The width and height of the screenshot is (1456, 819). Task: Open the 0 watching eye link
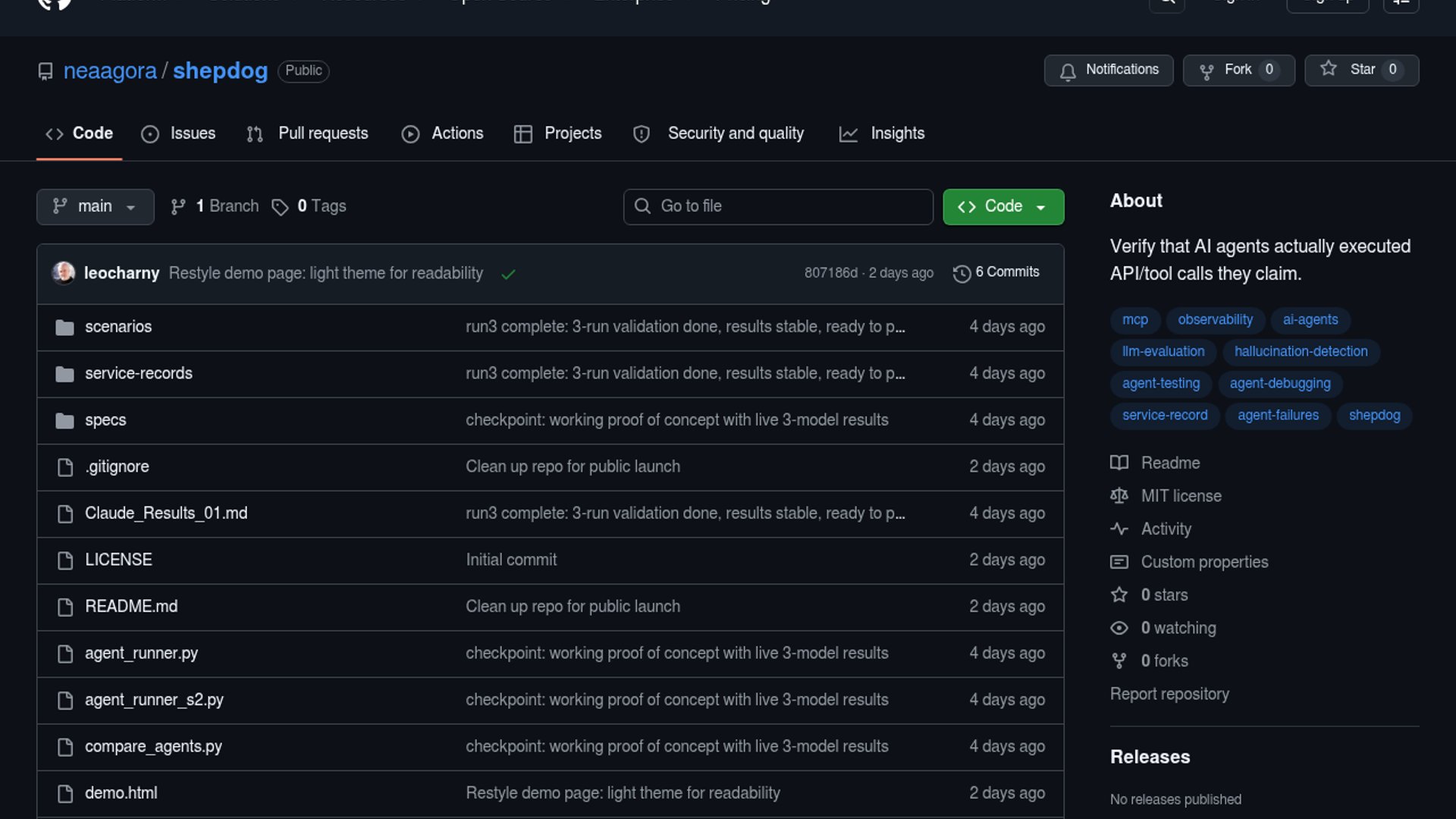coord(1178,628)
